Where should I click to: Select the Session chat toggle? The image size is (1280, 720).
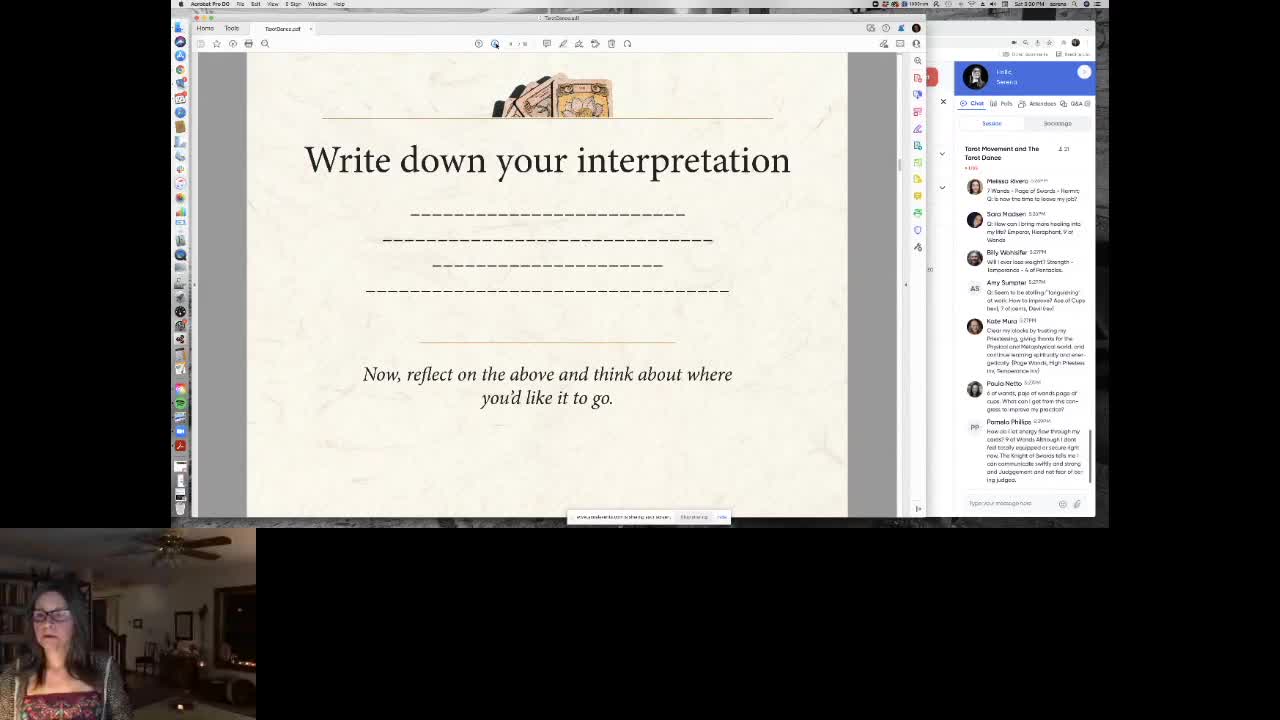click(991, 123)
